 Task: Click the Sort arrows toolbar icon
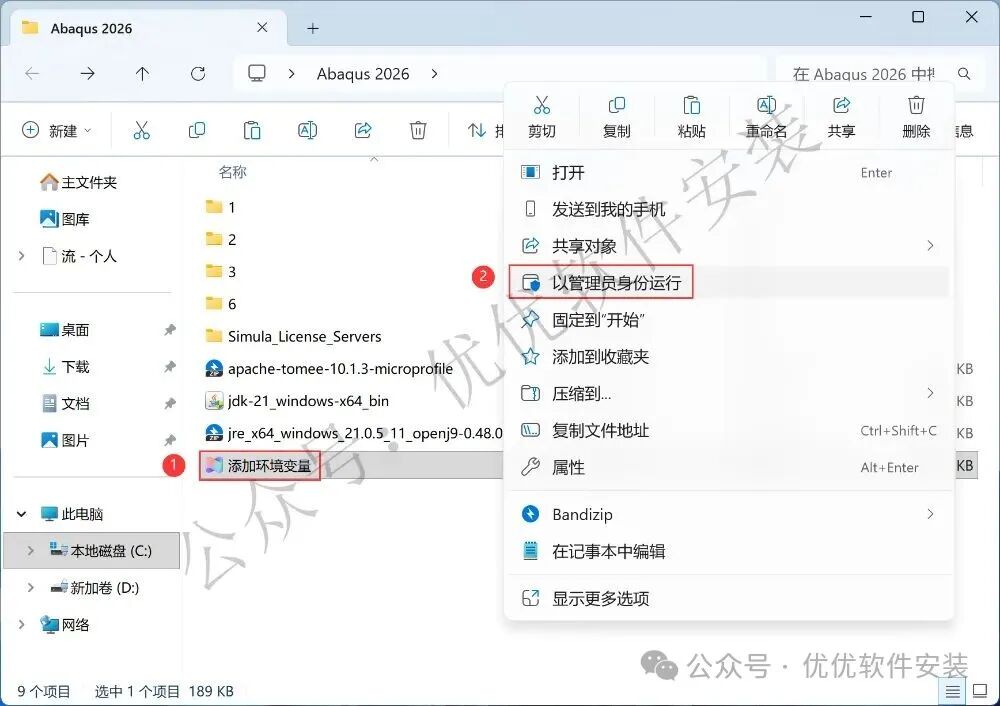coord(476,131)
